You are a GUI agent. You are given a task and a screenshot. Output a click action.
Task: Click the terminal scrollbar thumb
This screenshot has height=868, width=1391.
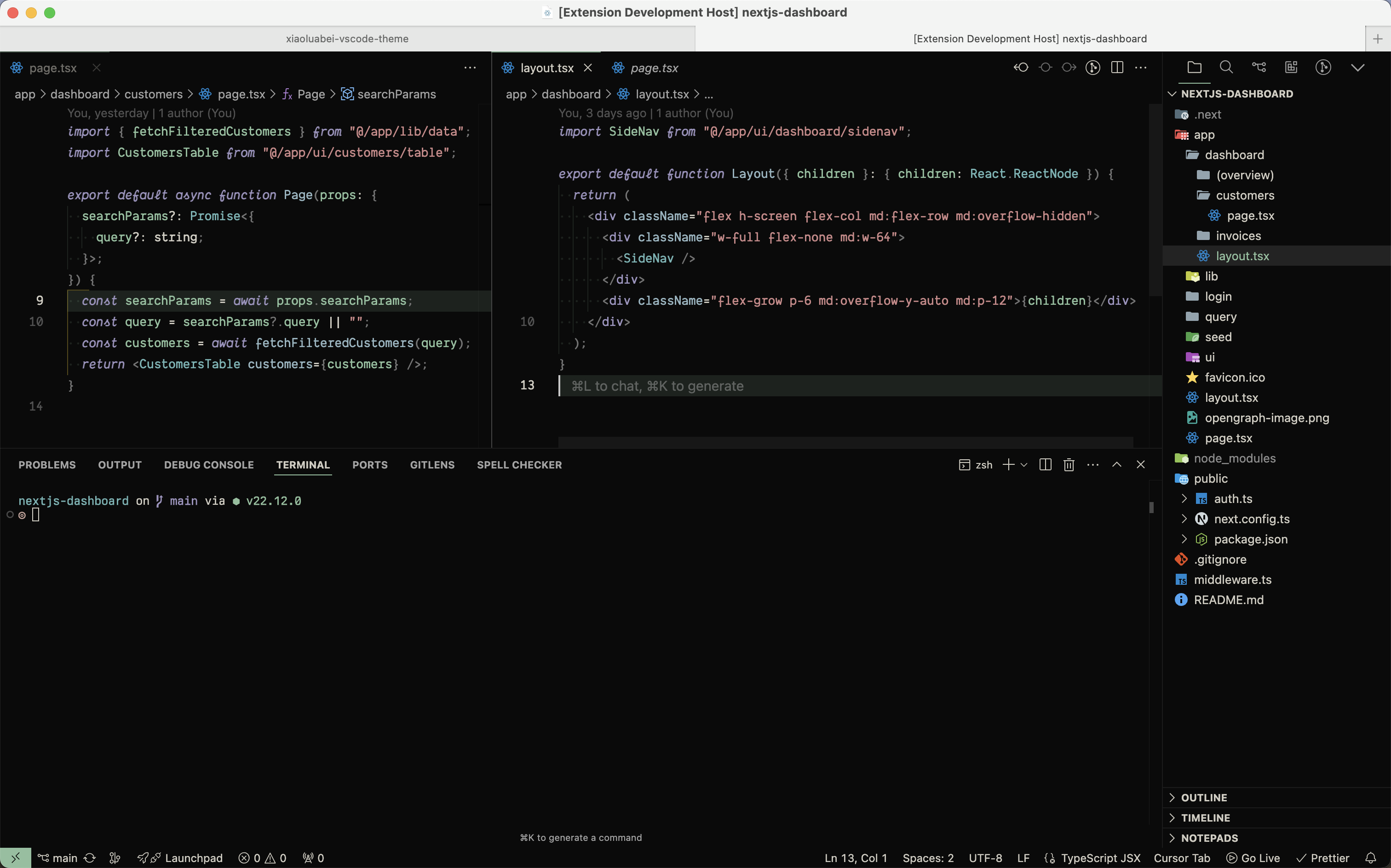1151,508
